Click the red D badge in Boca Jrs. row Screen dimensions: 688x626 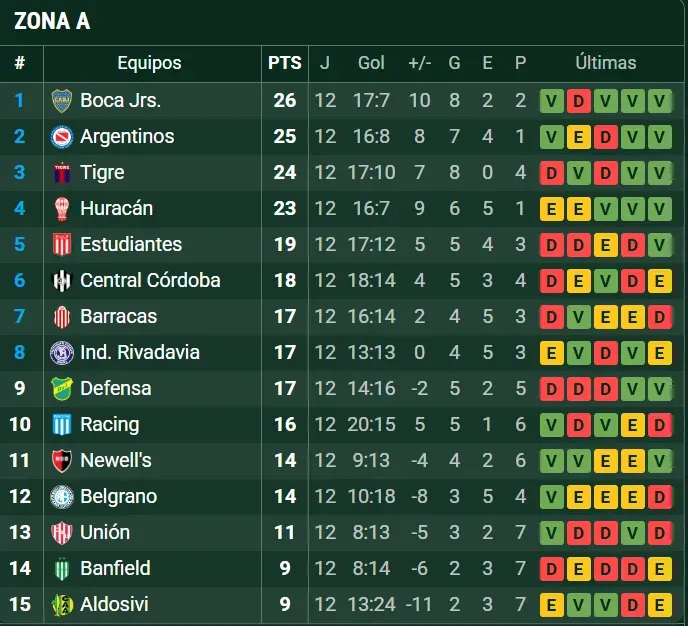tap(579, 100)
